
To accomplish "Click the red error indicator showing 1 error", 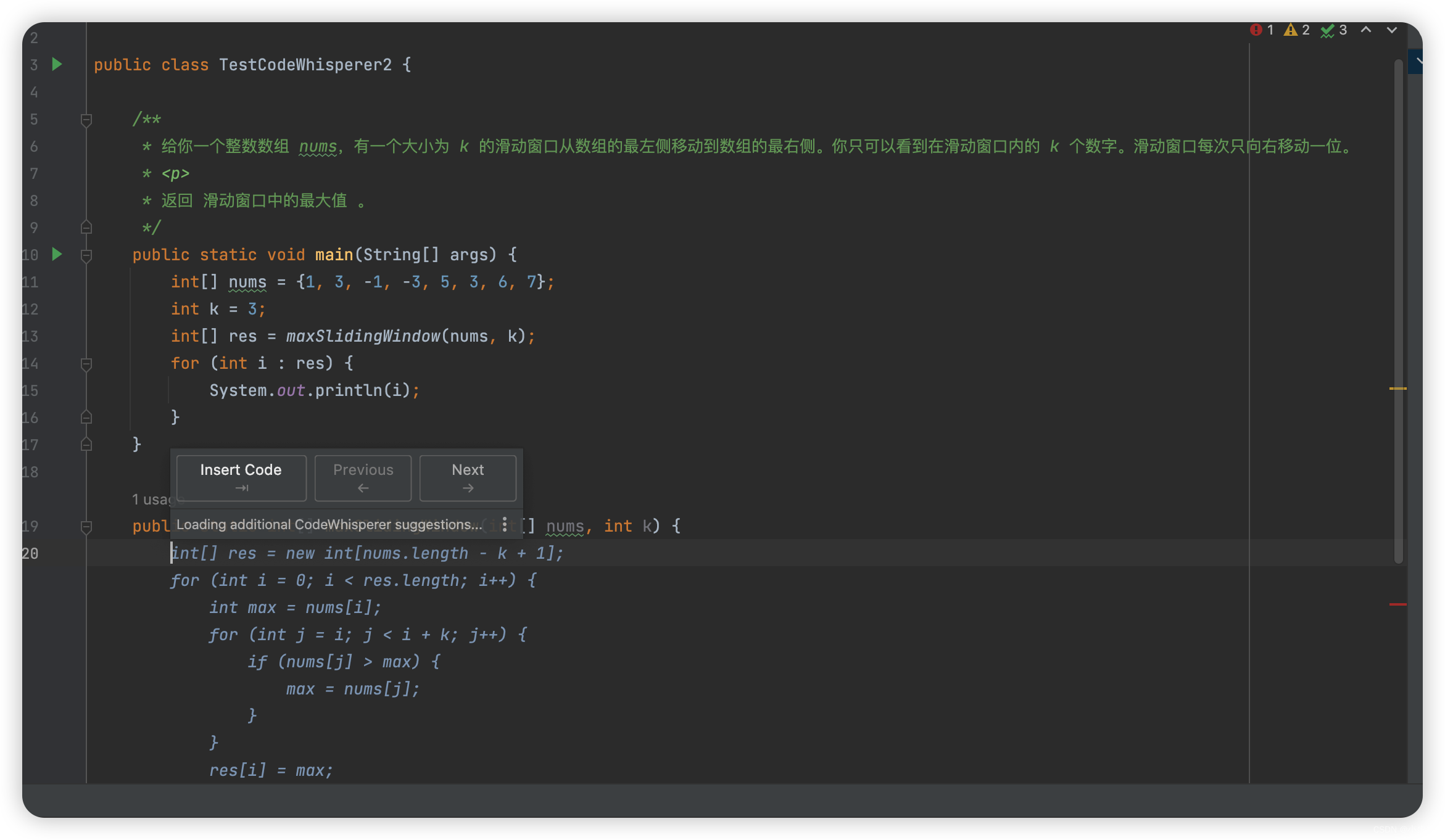I will (x=1261, y=30).
